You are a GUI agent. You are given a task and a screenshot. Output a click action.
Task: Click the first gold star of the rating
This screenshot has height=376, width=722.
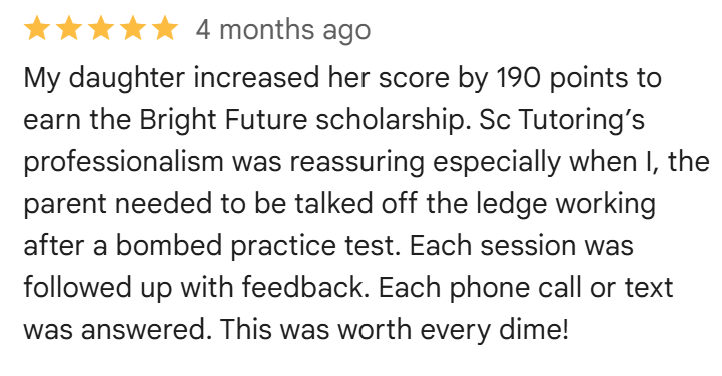[x=37, y=29]
